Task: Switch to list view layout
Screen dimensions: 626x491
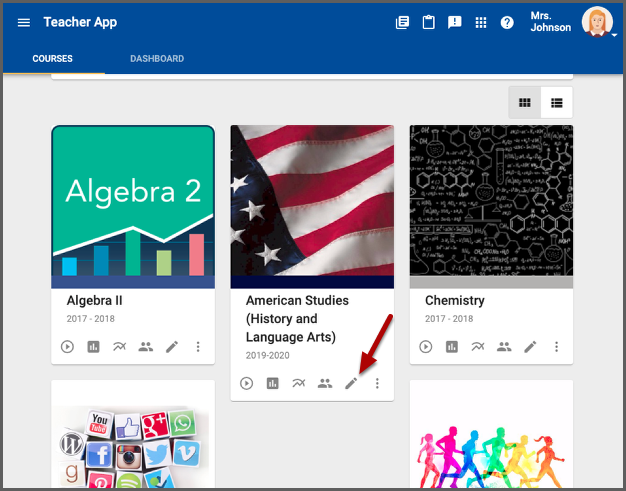Action: point(557,103)
